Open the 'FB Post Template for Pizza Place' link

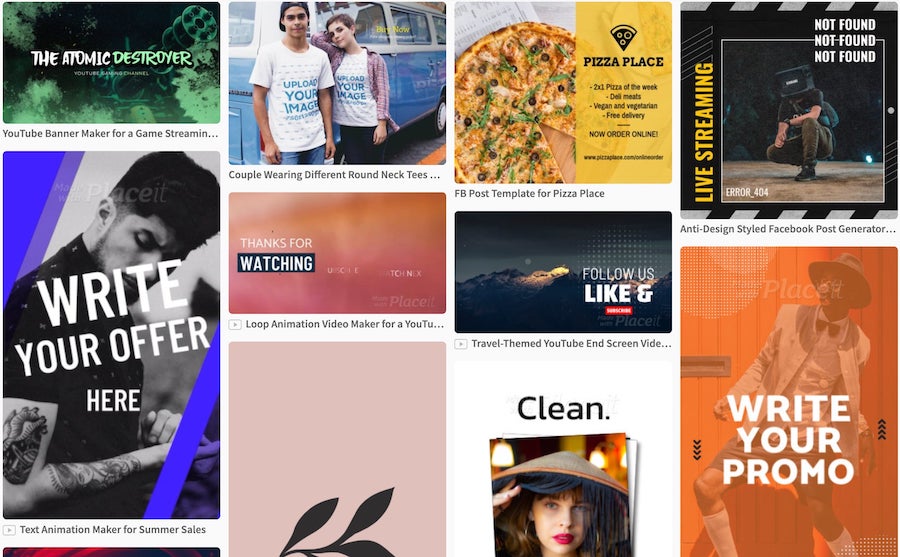point(529,194)
